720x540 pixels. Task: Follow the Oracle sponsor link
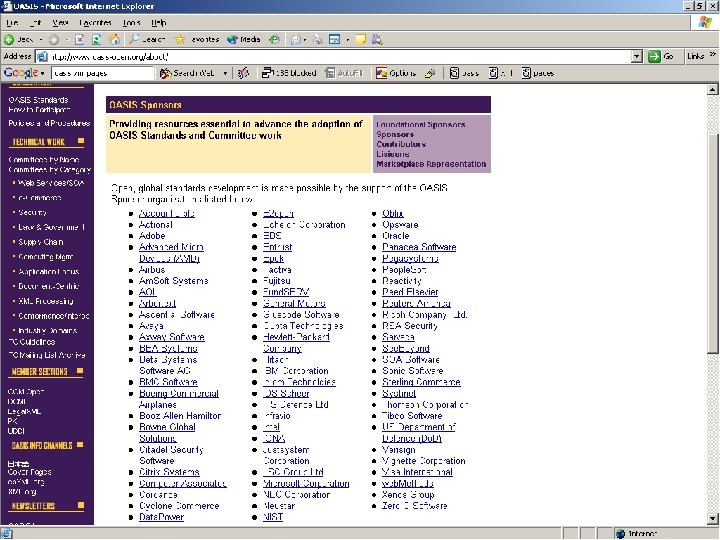(395, 236)
